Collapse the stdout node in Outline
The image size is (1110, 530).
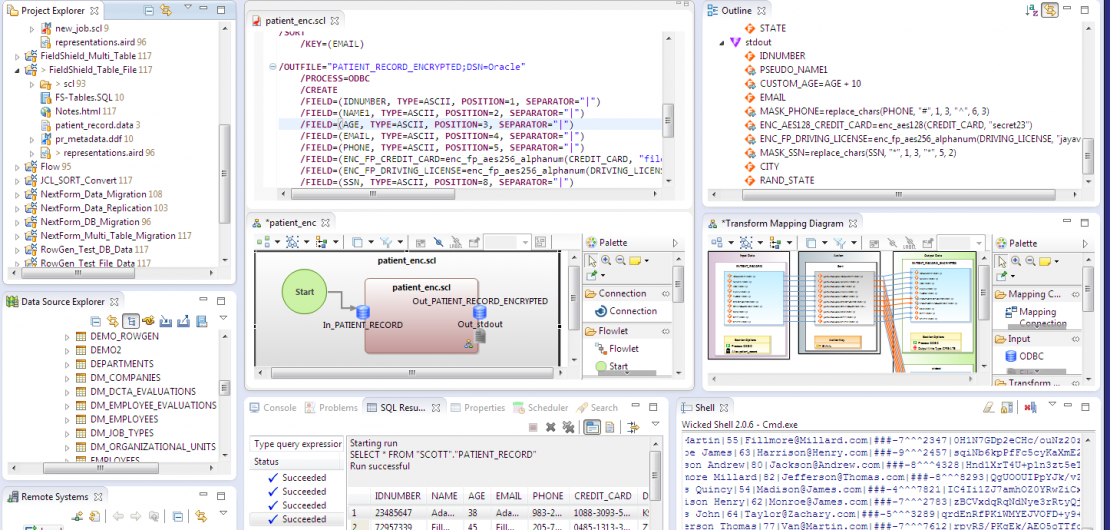(x=721, y=42)
